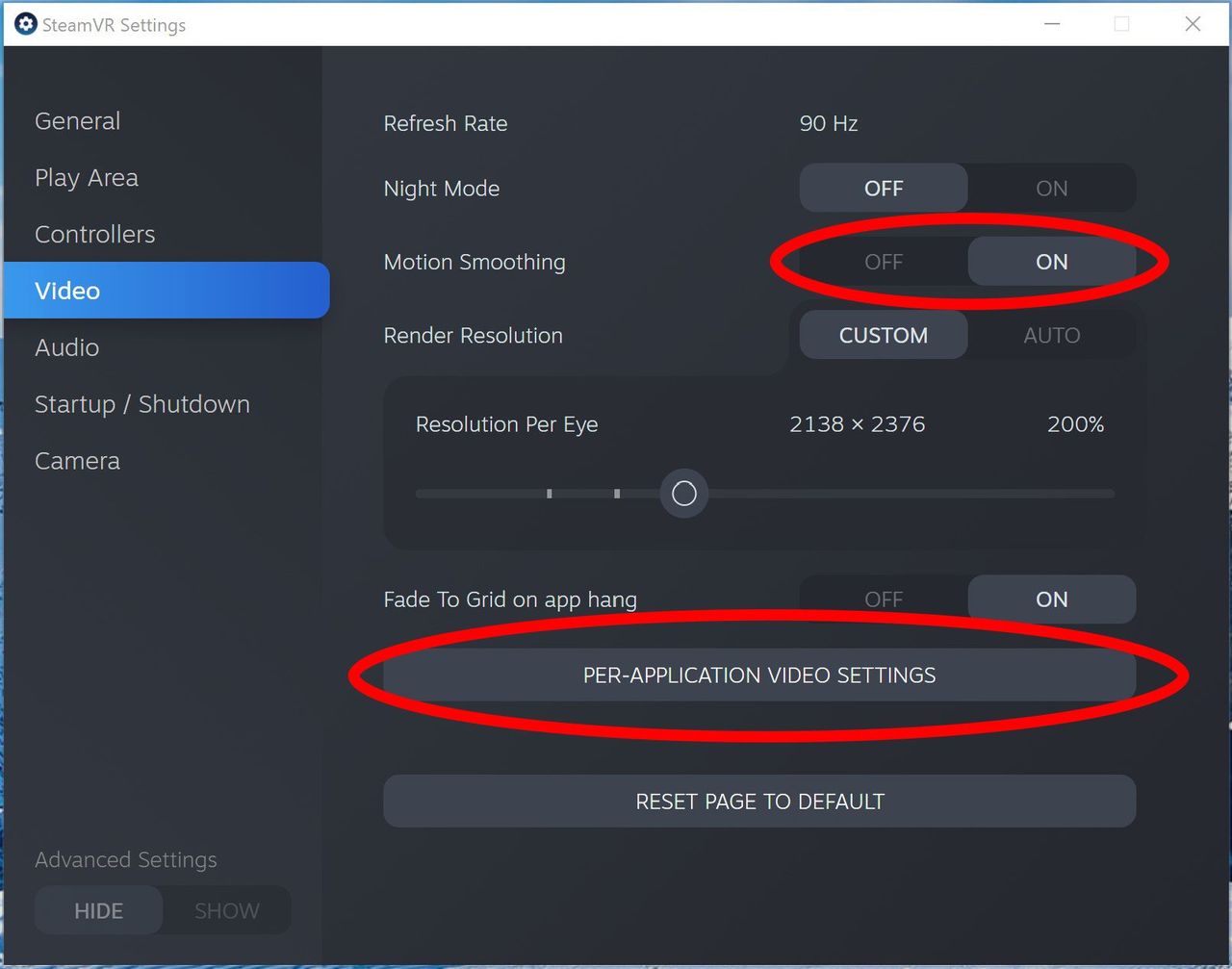Image resolution: width=1232 pixels, height=969 pixels.
Task: Click the SteamVR gear icon in title bar
Action: tap(26, 24)
